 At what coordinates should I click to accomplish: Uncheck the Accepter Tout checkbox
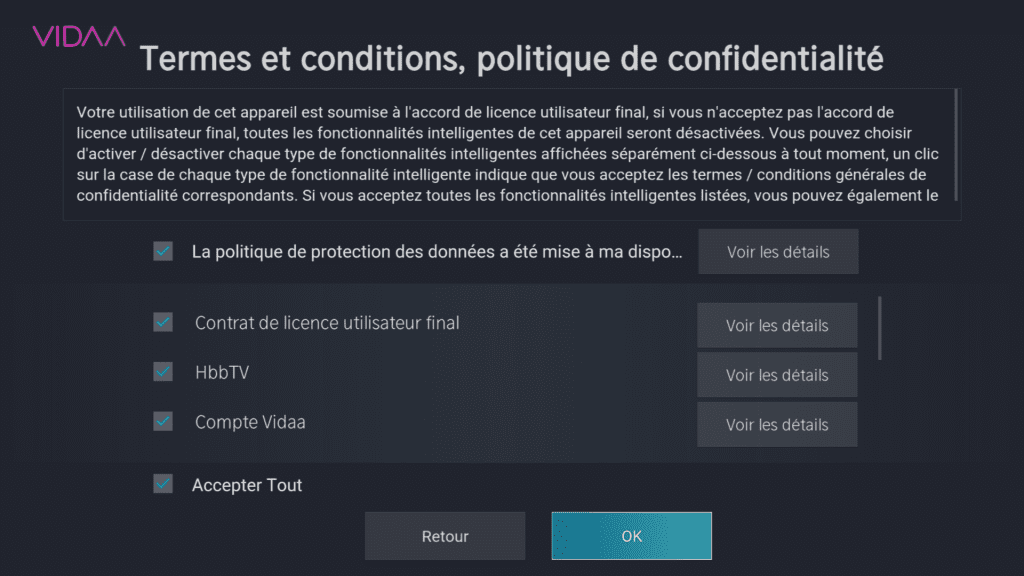(x=163, y=485)
